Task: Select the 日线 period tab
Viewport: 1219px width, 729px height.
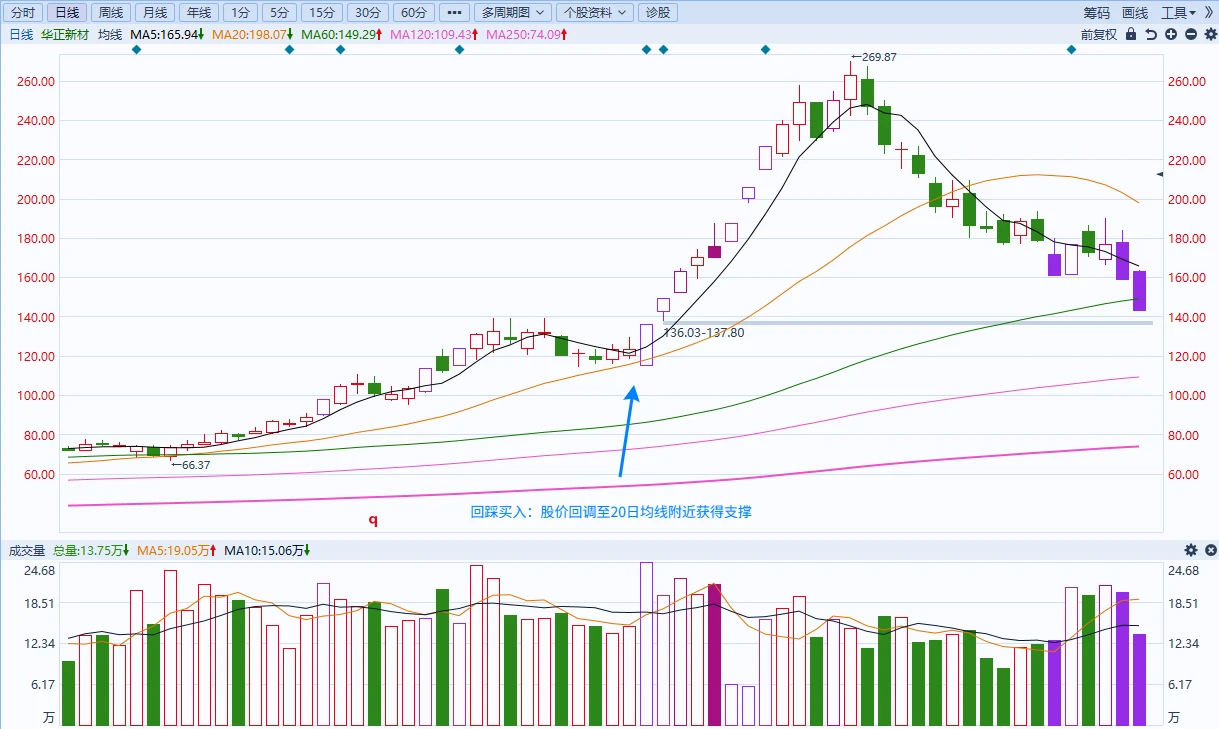Action: [67, 13]
